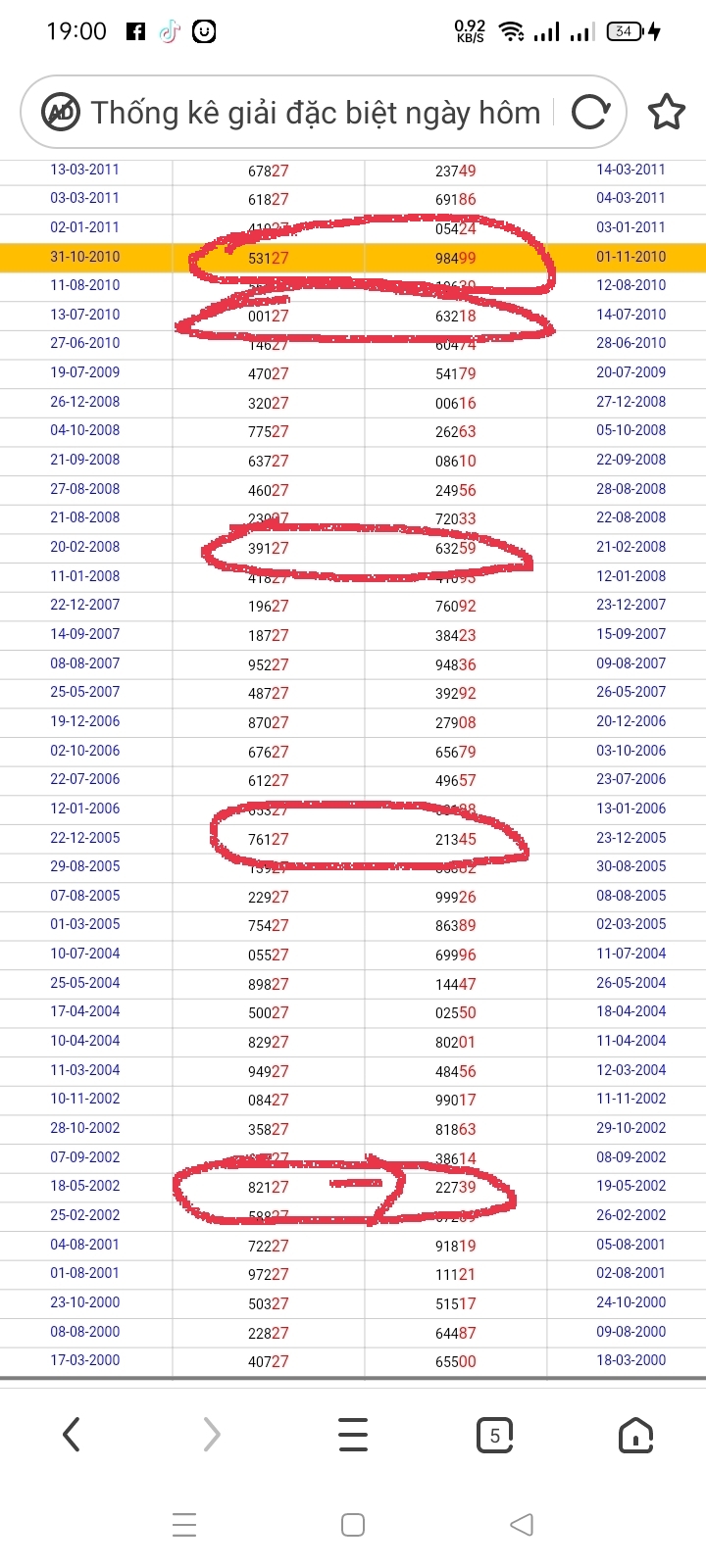The image size is (706, 1568).
Task: Open the 18-03-2000 date link
Action: (630, 1360)
